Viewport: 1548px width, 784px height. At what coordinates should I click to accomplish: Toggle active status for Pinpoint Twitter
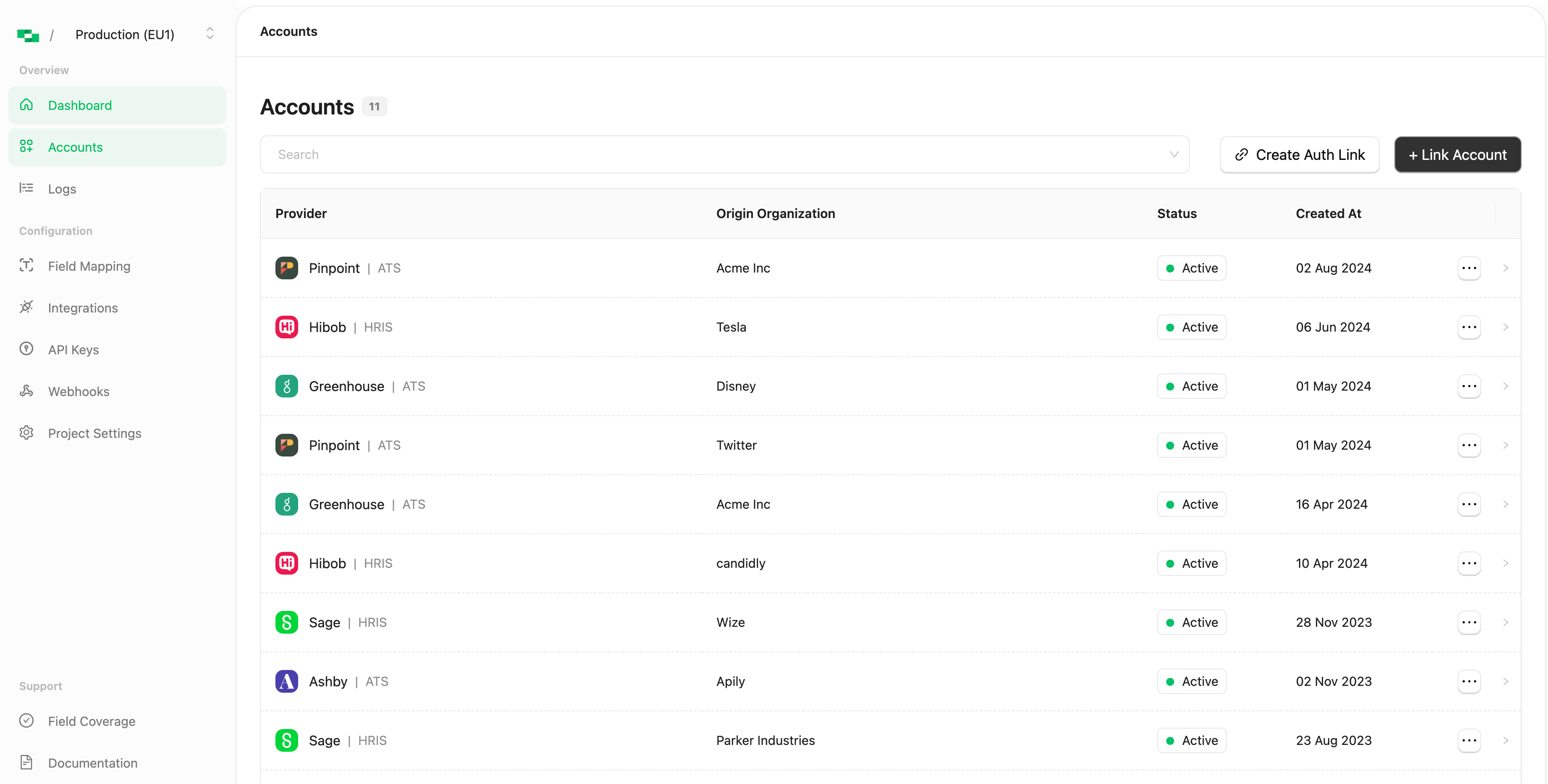[1468, 444]
